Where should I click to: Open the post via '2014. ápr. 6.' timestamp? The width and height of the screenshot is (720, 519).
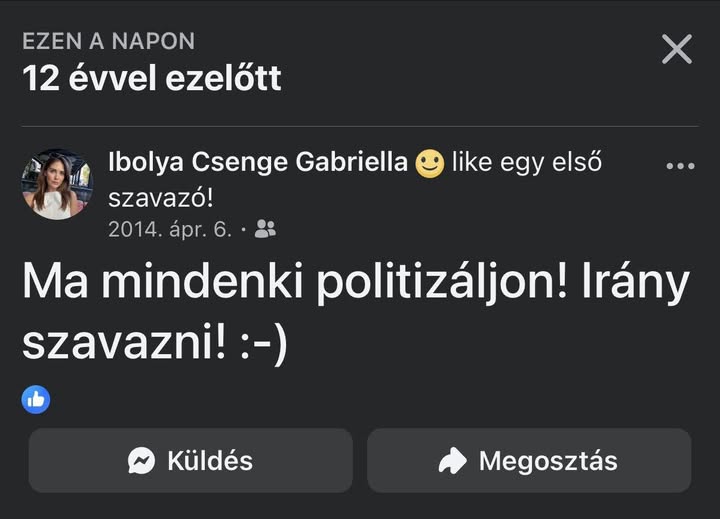[x=169, y=229]
